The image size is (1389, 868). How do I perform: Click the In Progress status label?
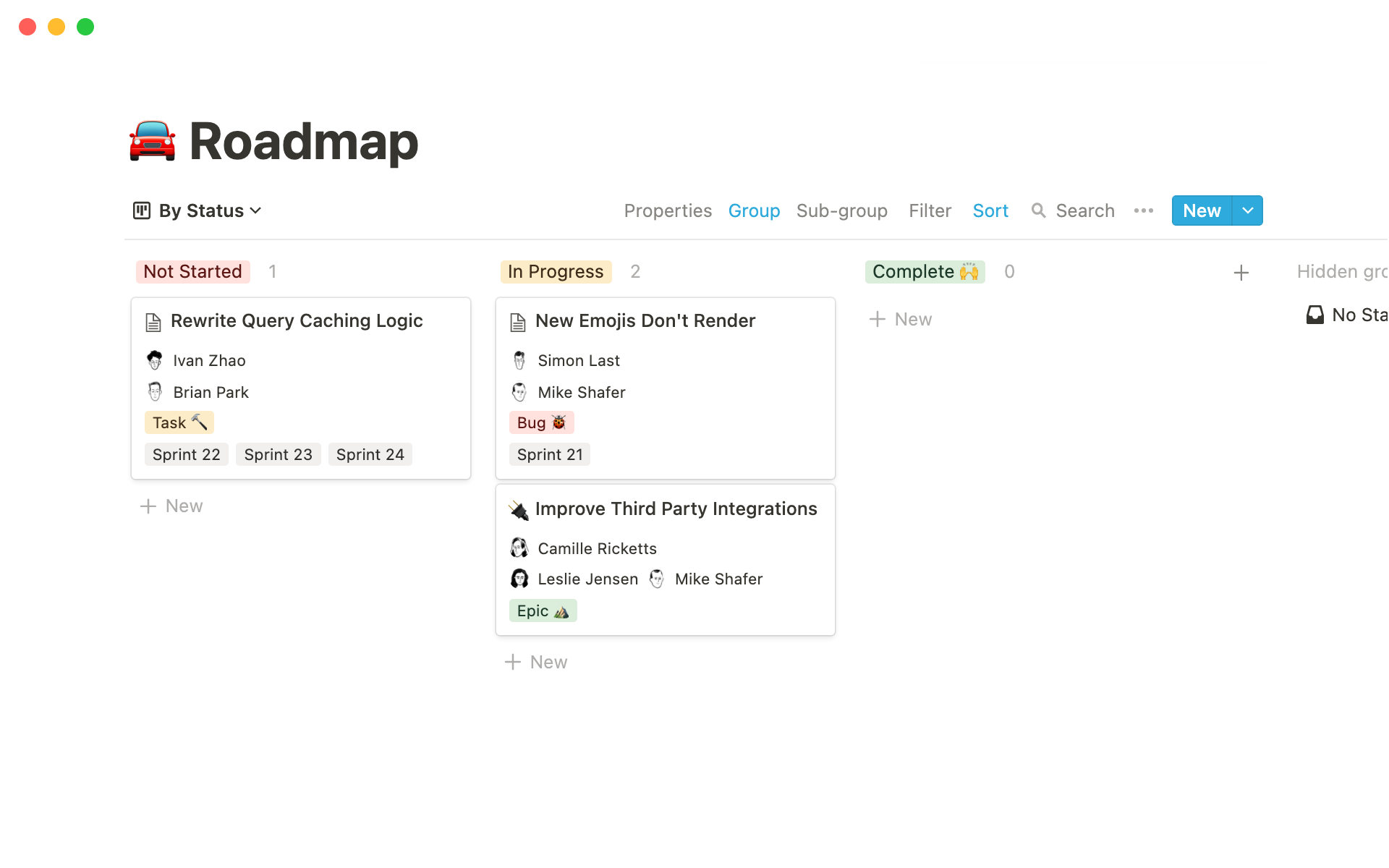(556, 271)
